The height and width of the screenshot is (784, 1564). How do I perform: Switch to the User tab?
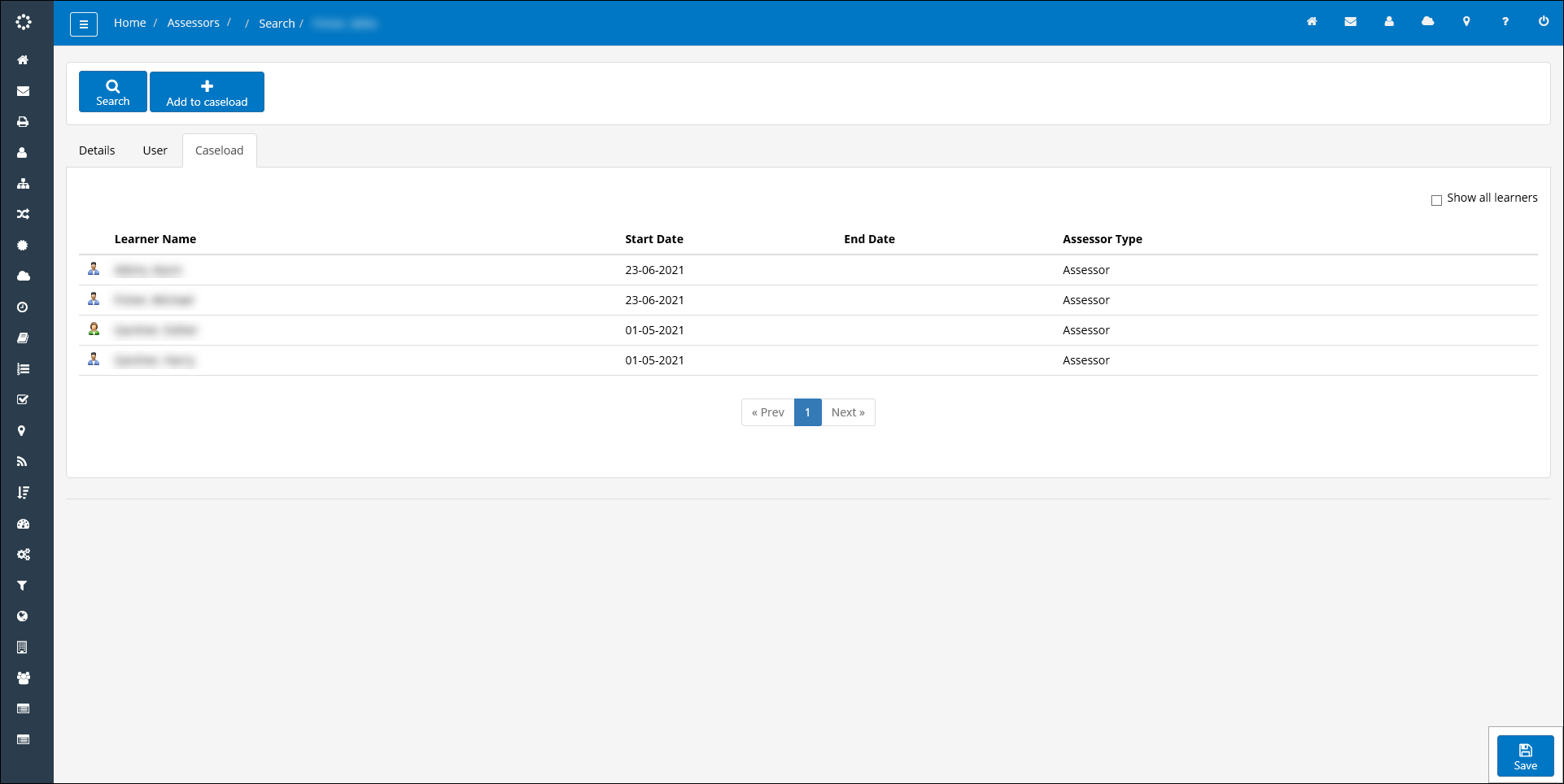155,150
